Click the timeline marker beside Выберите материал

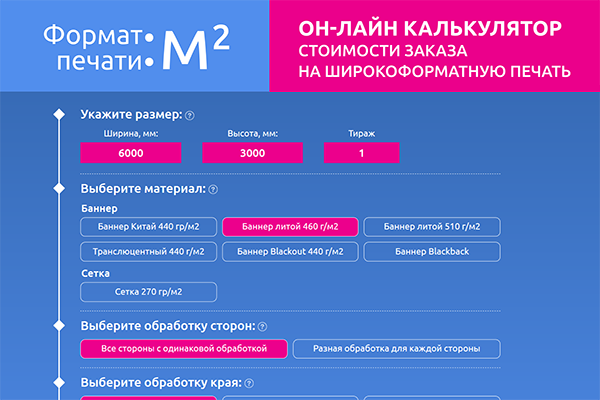[x=59, y=189]
